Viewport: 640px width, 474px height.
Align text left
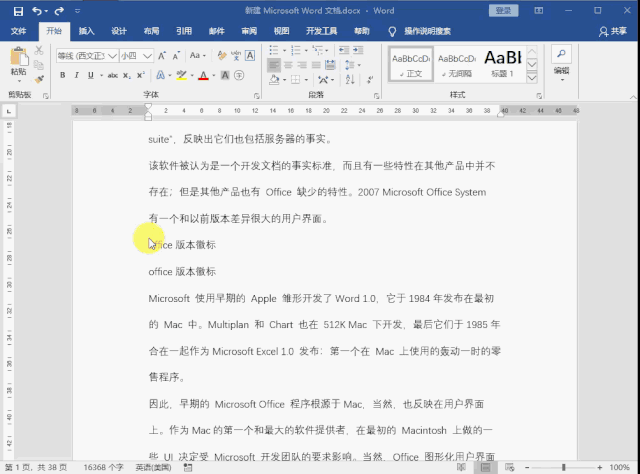[274, 65]
